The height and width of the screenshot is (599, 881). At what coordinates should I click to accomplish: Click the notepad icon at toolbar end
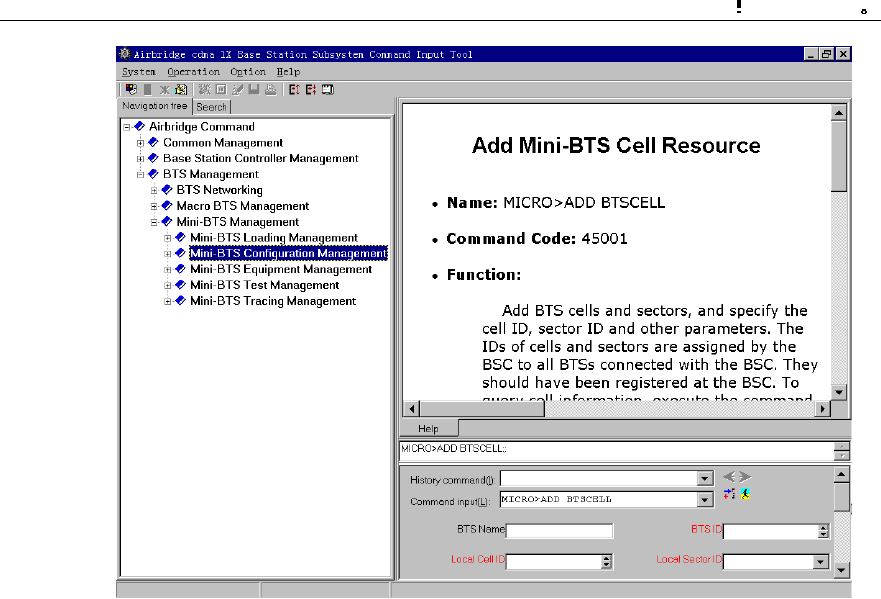pos(328,89)
